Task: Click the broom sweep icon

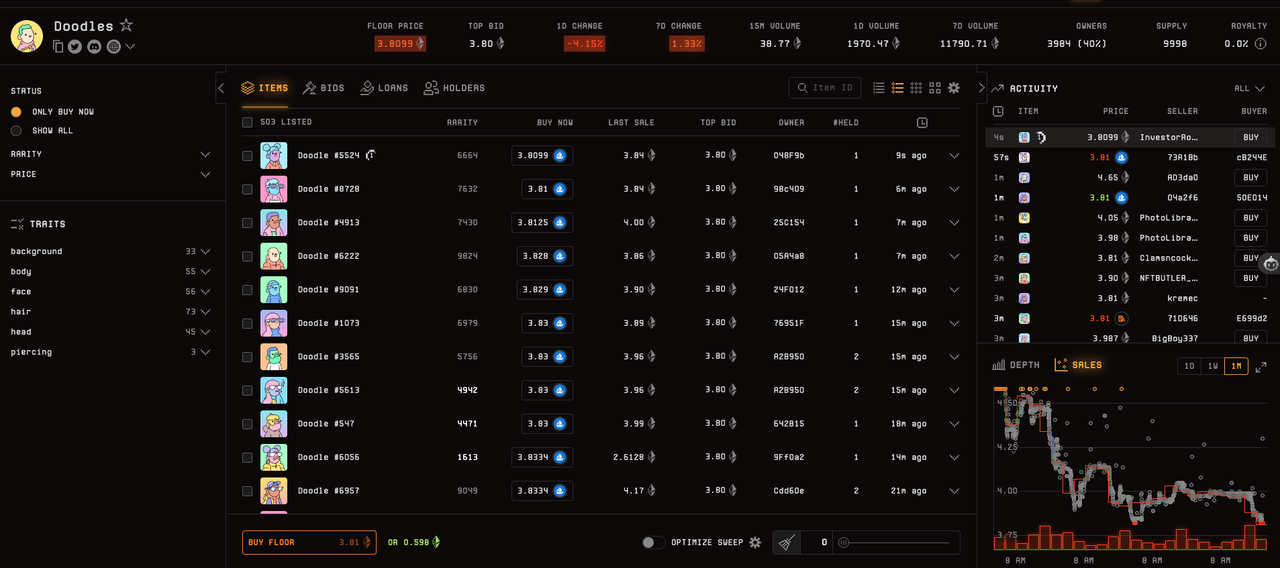Action: click(788, 542)
